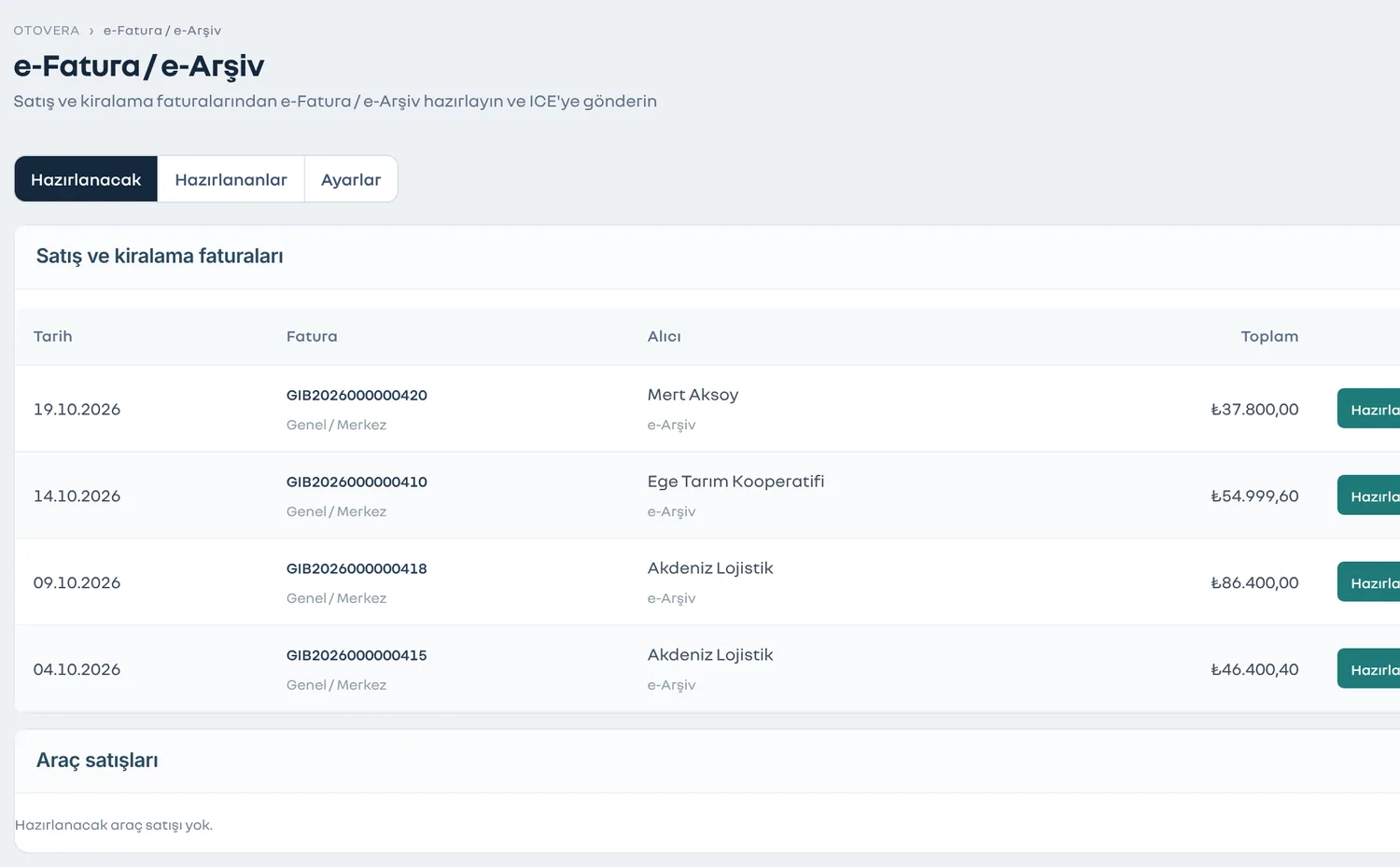Click Genel / Merkez under GIB2026000000415

[x=336, y=685]
